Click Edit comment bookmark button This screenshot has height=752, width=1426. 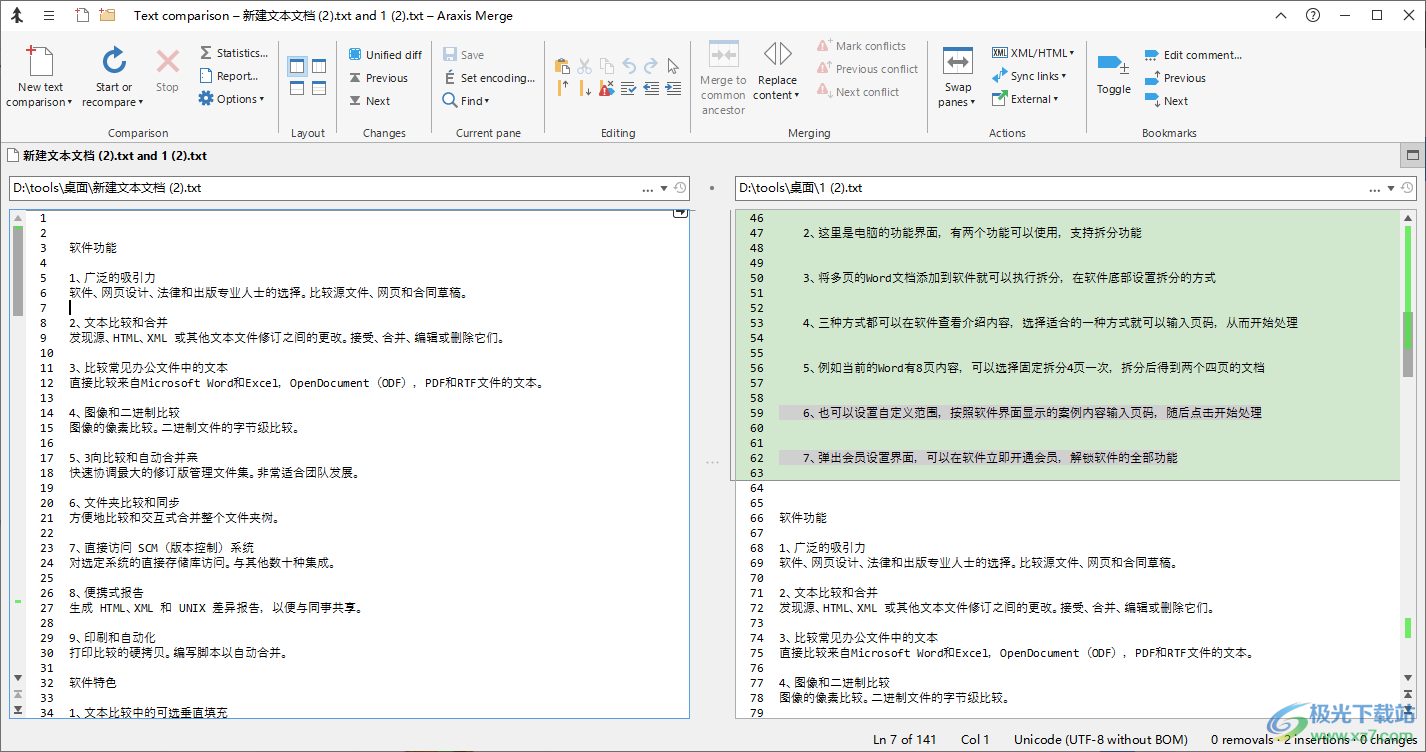pyautogui.click(x=1193, y=55)
